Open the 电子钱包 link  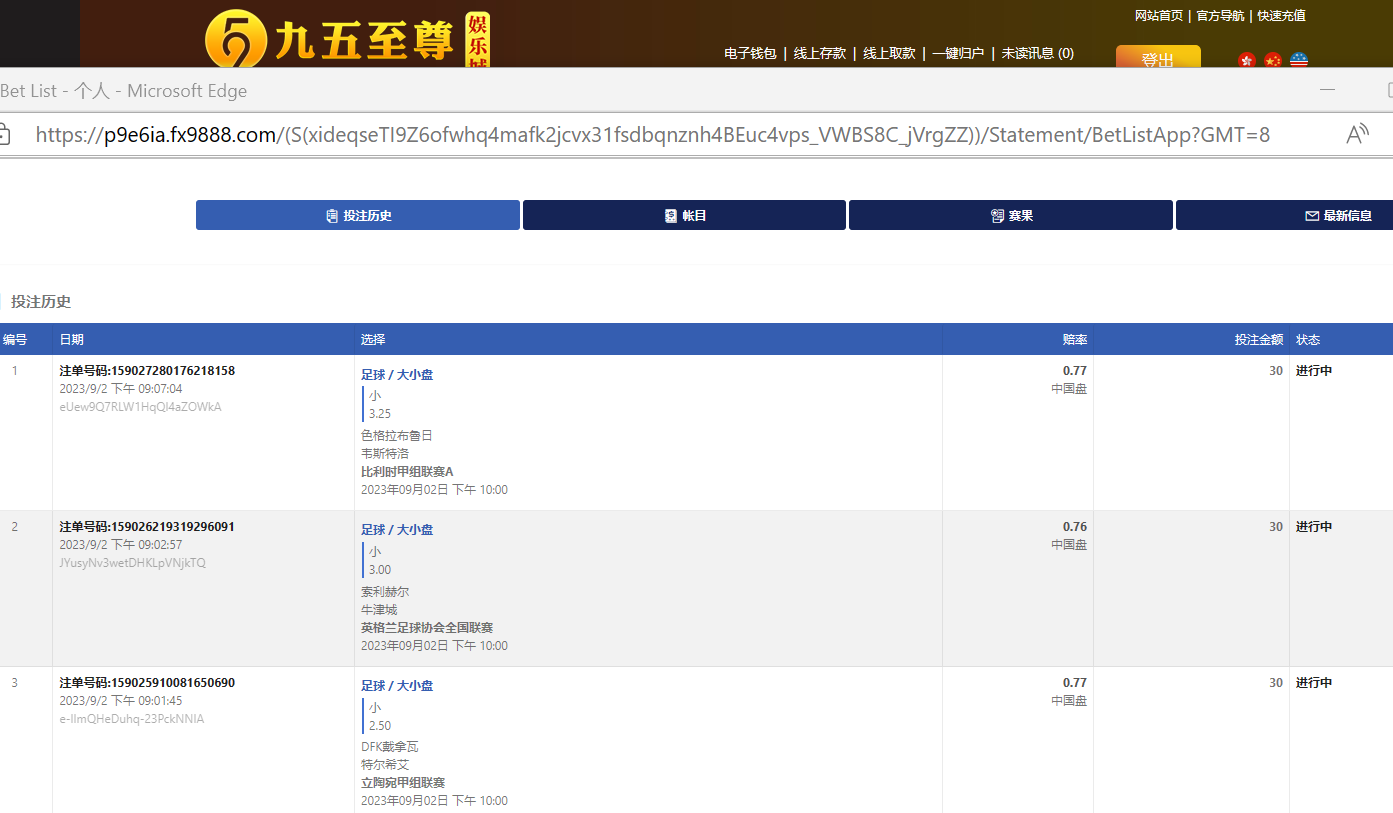[750, 53]
